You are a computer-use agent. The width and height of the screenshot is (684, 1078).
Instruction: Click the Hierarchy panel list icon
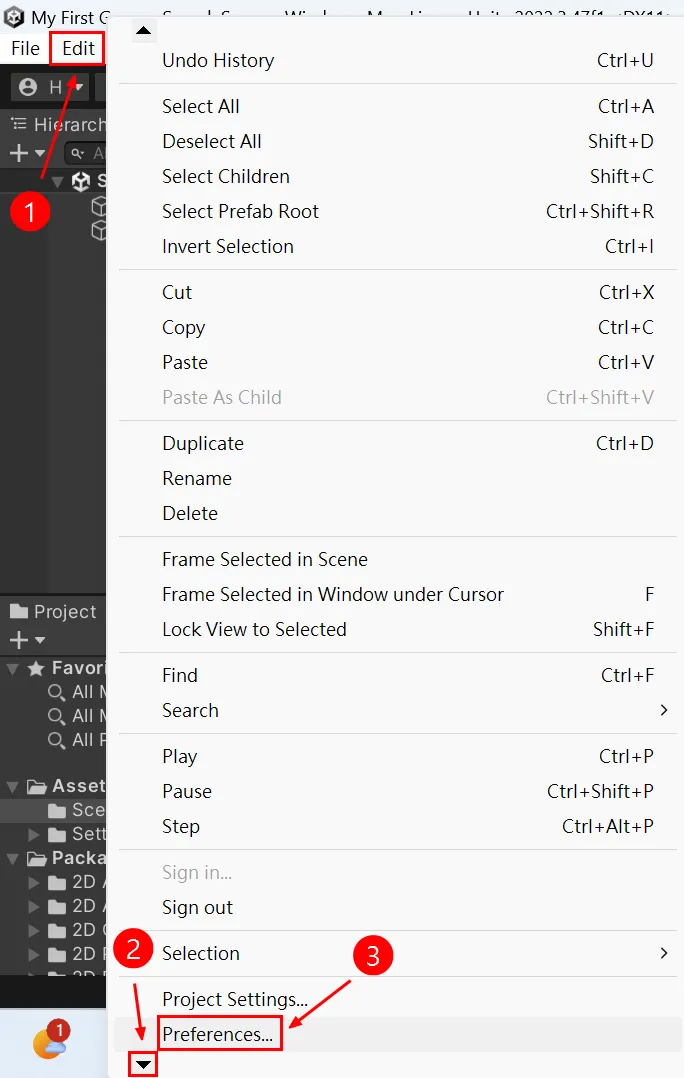[x=19, y=124]
